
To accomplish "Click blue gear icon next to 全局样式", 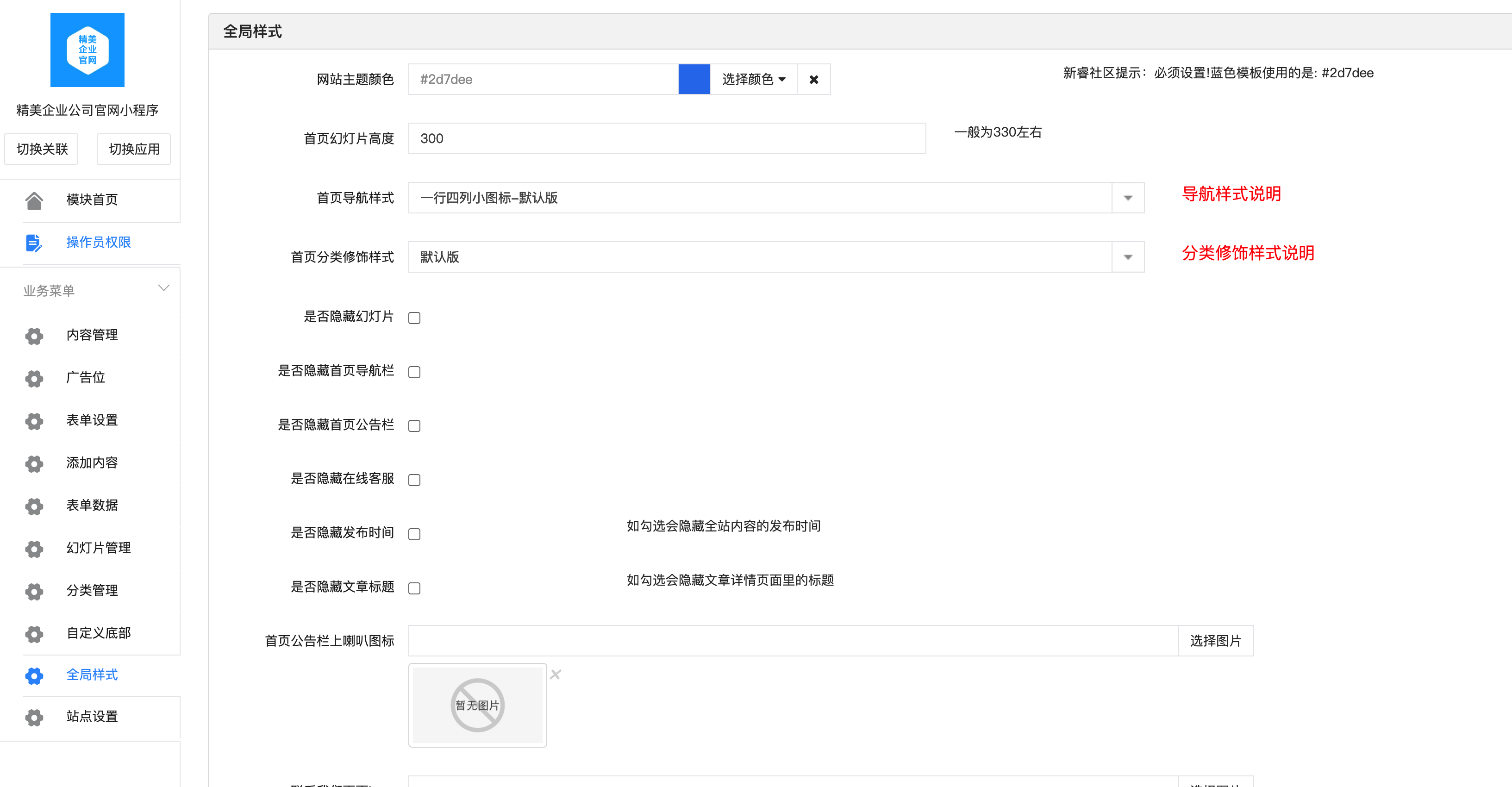I will (x=34, y=675).
